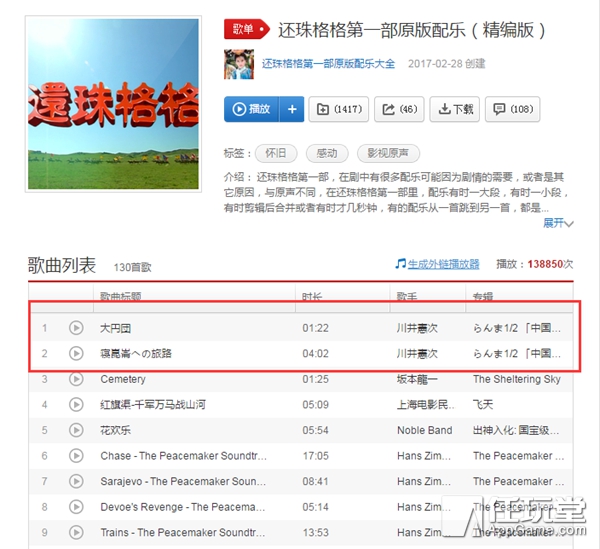Open album 出神入化: 国宝级...
The height and width of the screenshot is (549, 600).
coord(516,430)
